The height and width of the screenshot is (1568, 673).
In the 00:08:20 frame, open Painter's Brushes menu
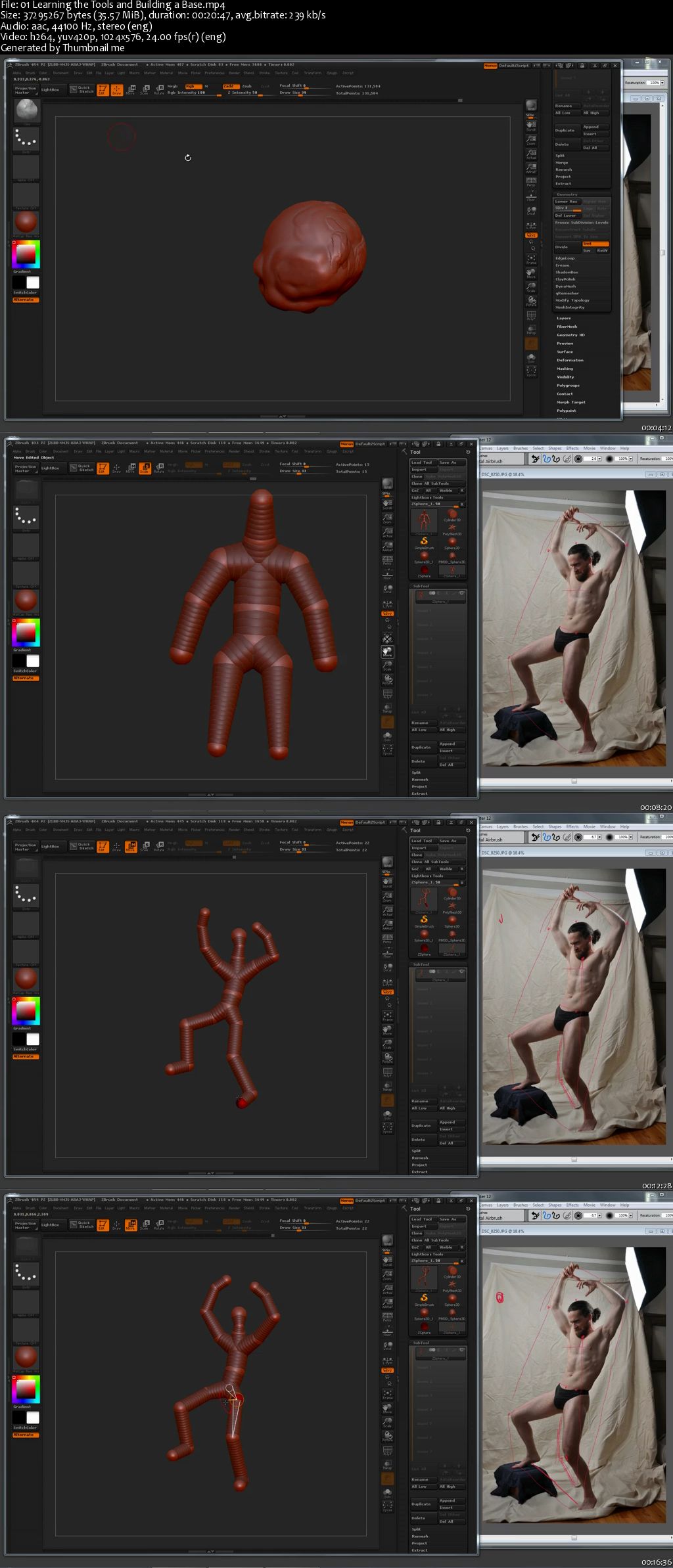click(521, 449)
